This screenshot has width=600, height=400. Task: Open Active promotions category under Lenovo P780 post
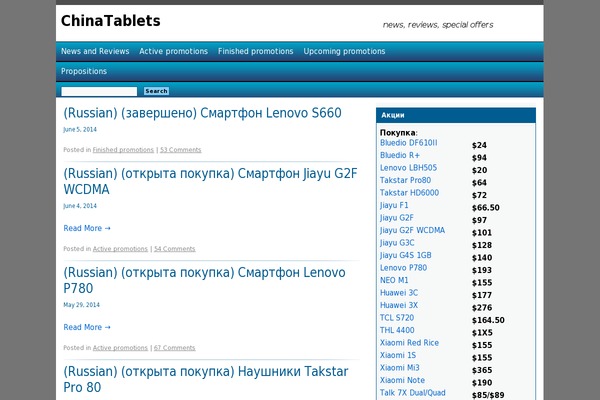[120, 348]
